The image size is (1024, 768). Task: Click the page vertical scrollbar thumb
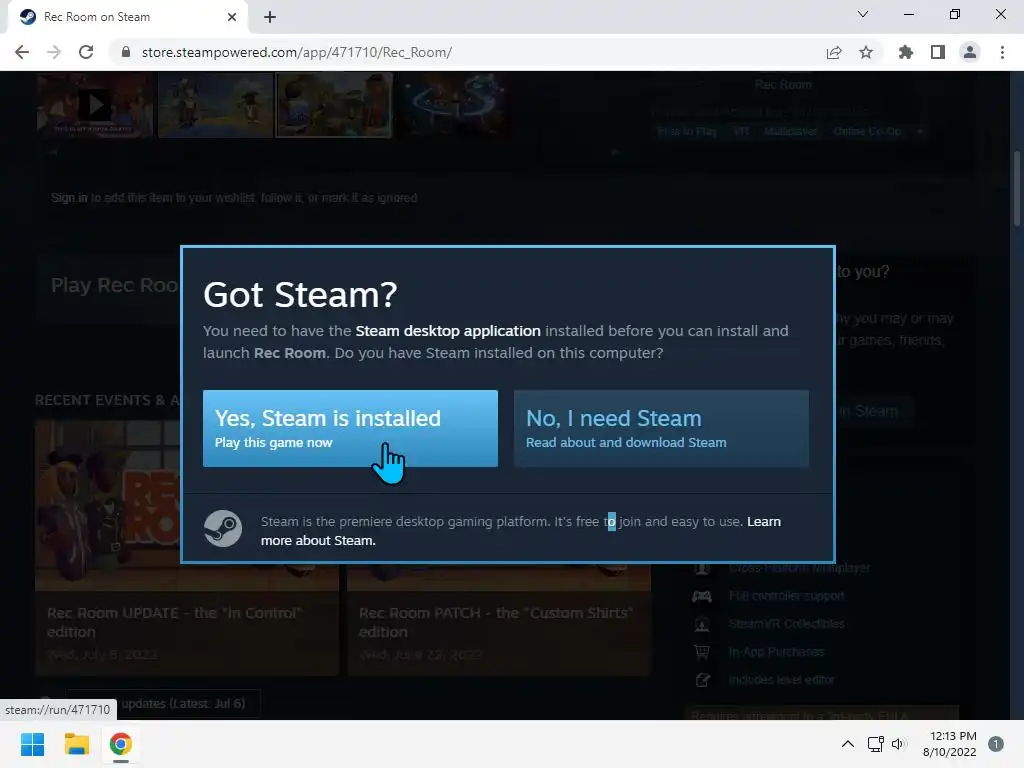click(1016, 189)
